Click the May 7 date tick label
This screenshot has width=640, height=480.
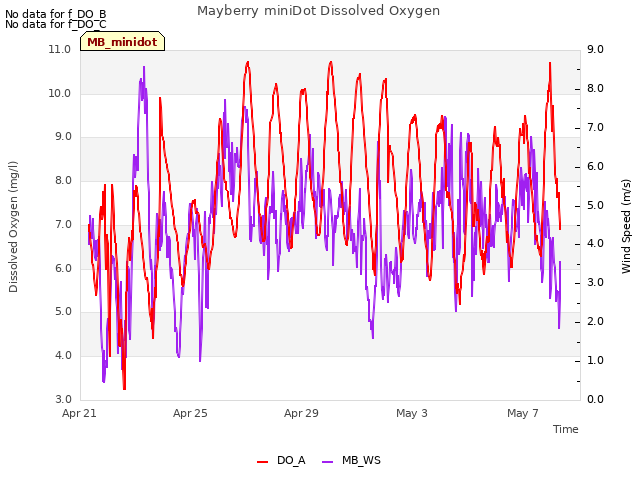(523, 413)
